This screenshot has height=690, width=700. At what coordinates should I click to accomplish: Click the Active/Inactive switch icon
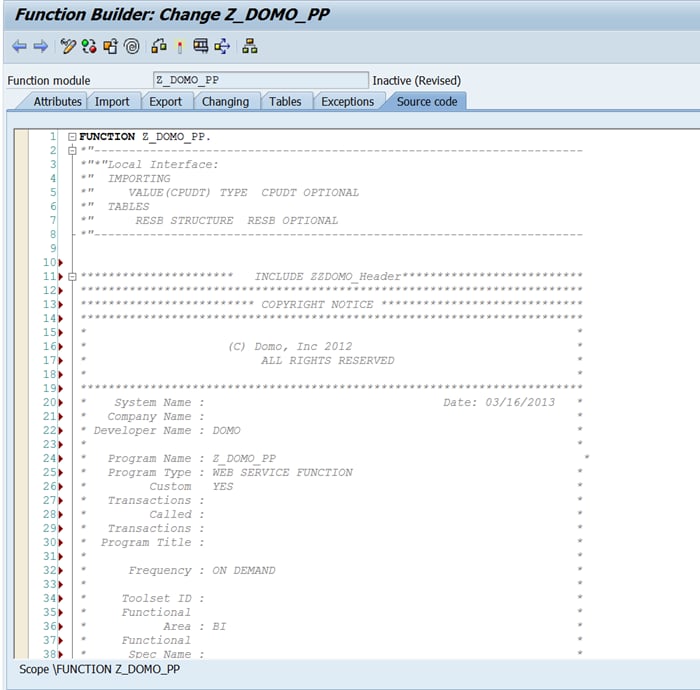tap(89, 46)
